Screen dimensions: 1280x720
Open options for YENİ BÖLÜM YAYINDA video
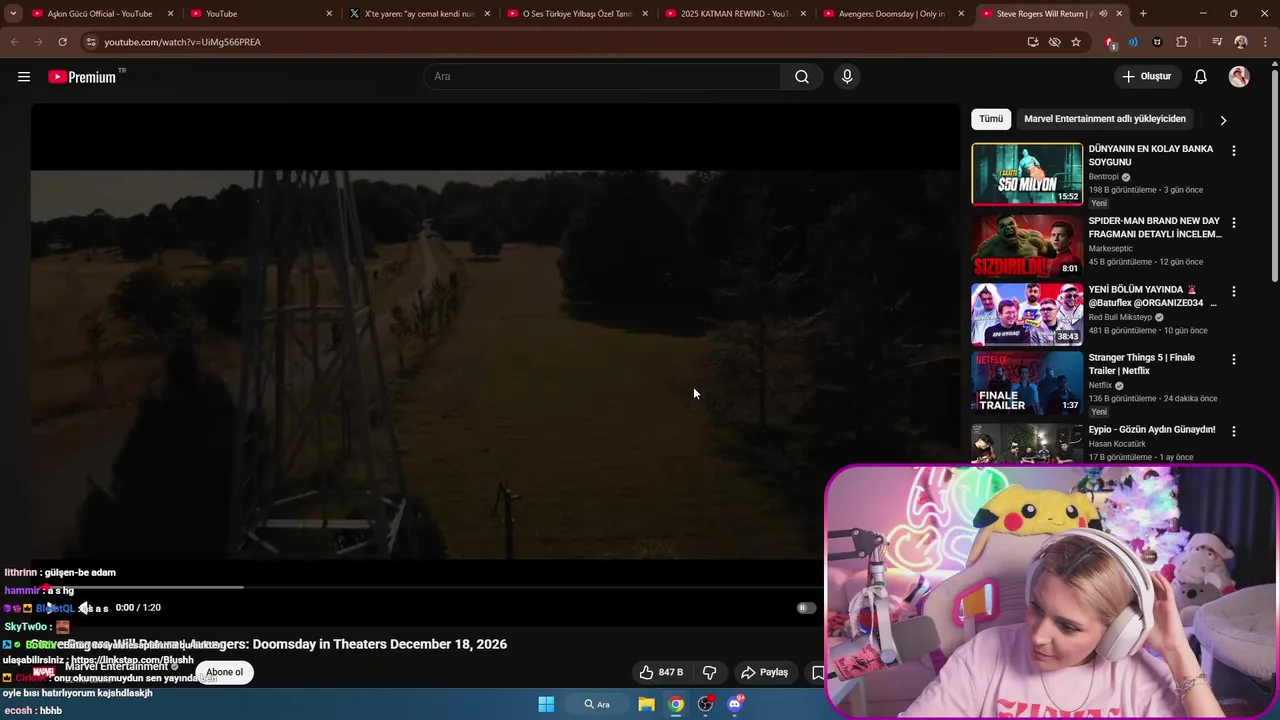pos(1233,292)
